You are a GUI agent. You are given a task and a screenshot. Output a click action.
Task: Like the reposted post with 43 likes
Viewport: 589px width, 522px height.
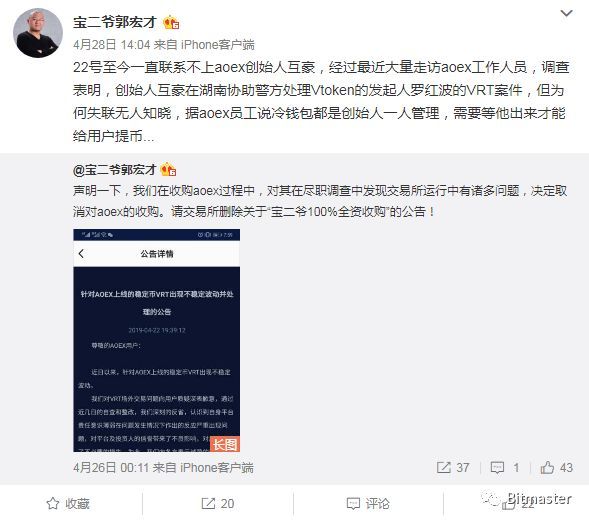[556, 468]
